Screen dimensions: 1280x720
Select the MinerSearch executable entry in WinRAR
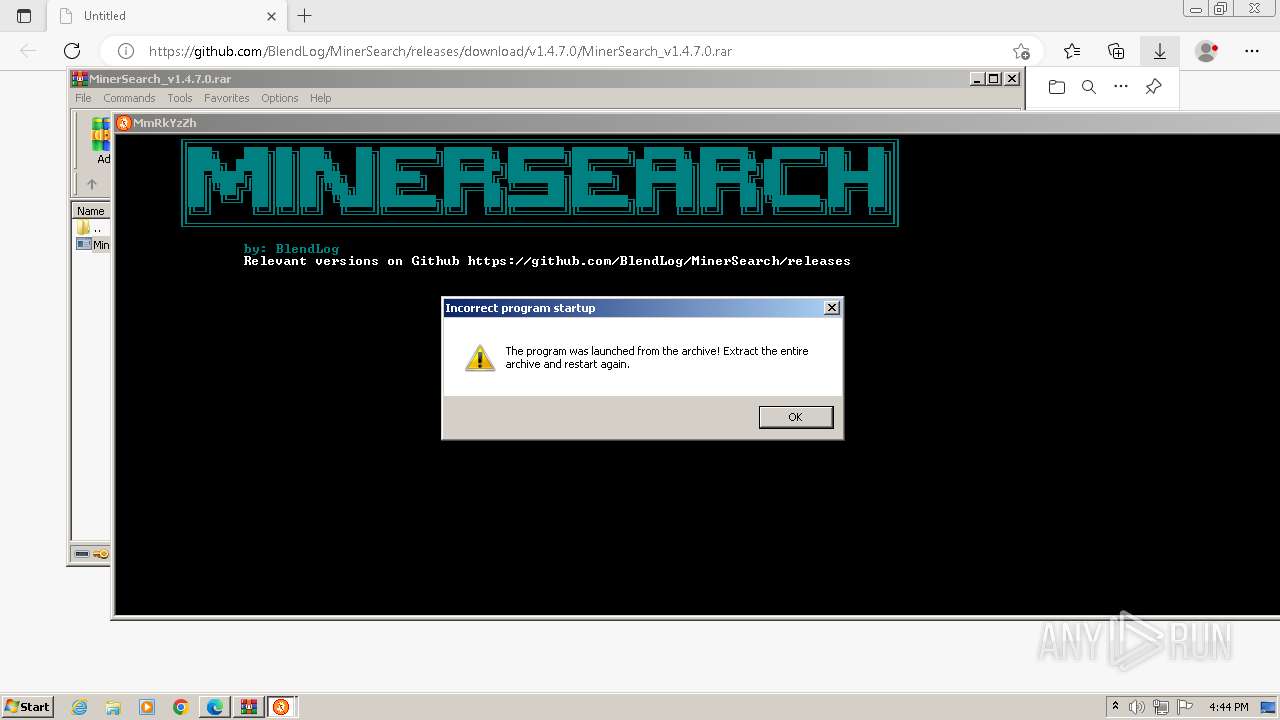(93, 245)
